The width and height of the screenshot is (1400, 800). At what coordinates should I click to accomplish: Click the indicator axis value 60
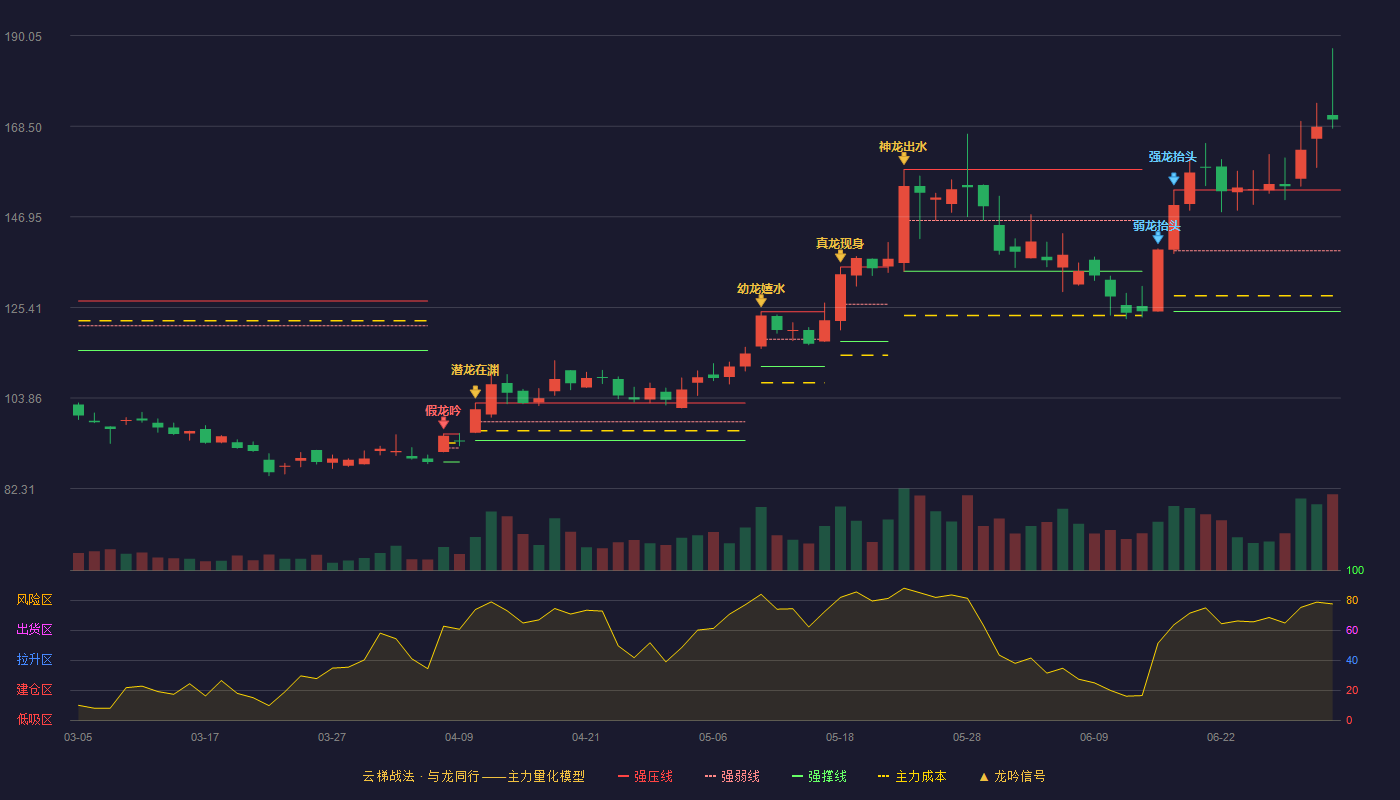click(1351, 630)
